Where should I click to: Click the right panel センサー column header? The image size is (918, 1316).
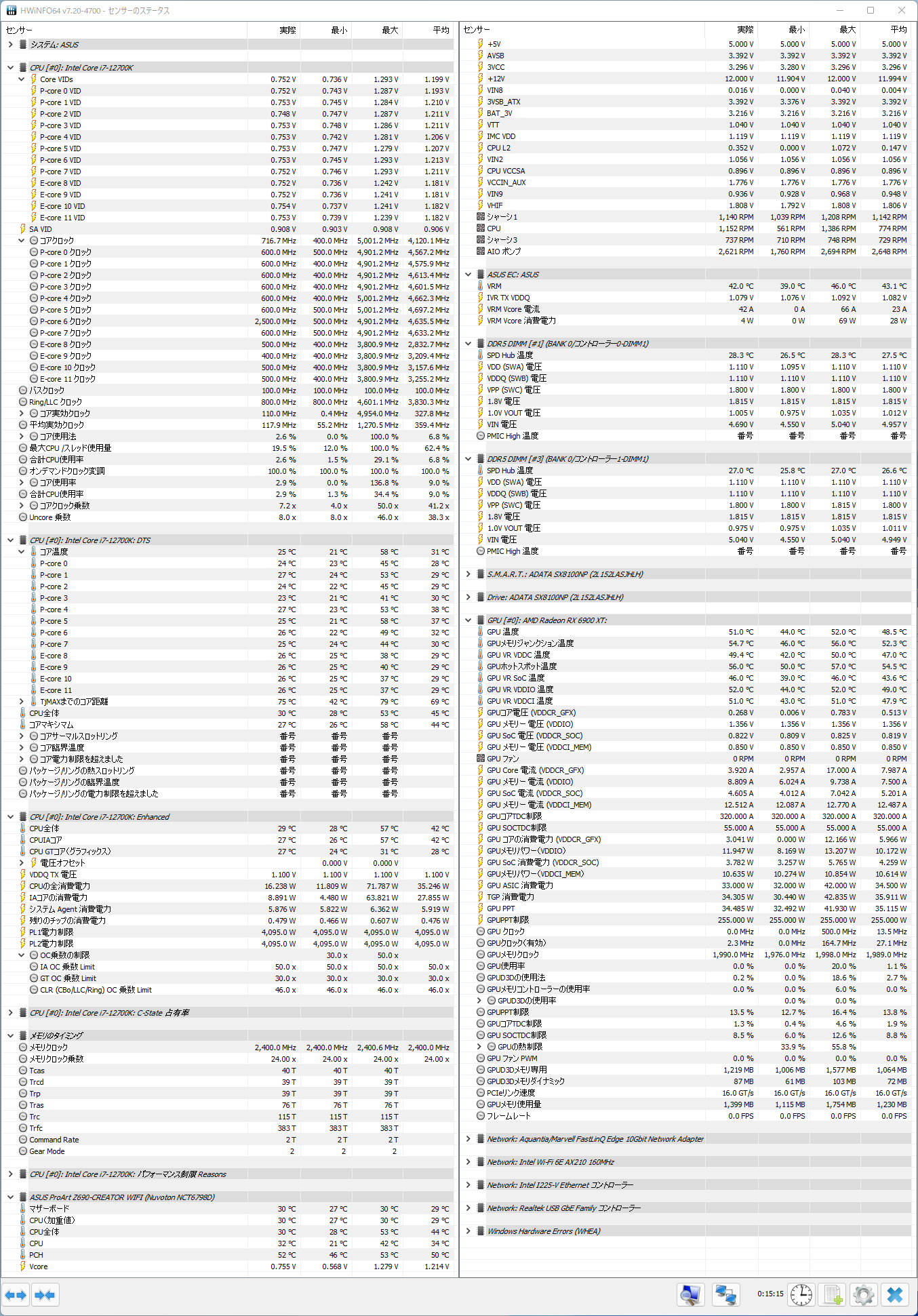click(x=582, y=30)
